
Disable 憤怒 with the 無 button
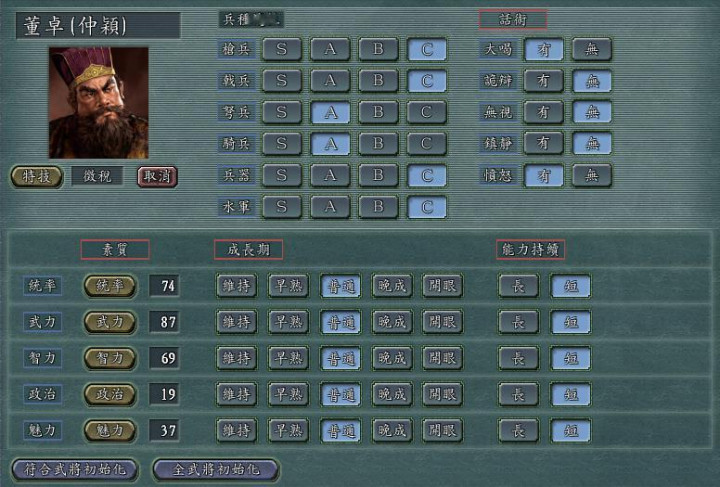592,175
